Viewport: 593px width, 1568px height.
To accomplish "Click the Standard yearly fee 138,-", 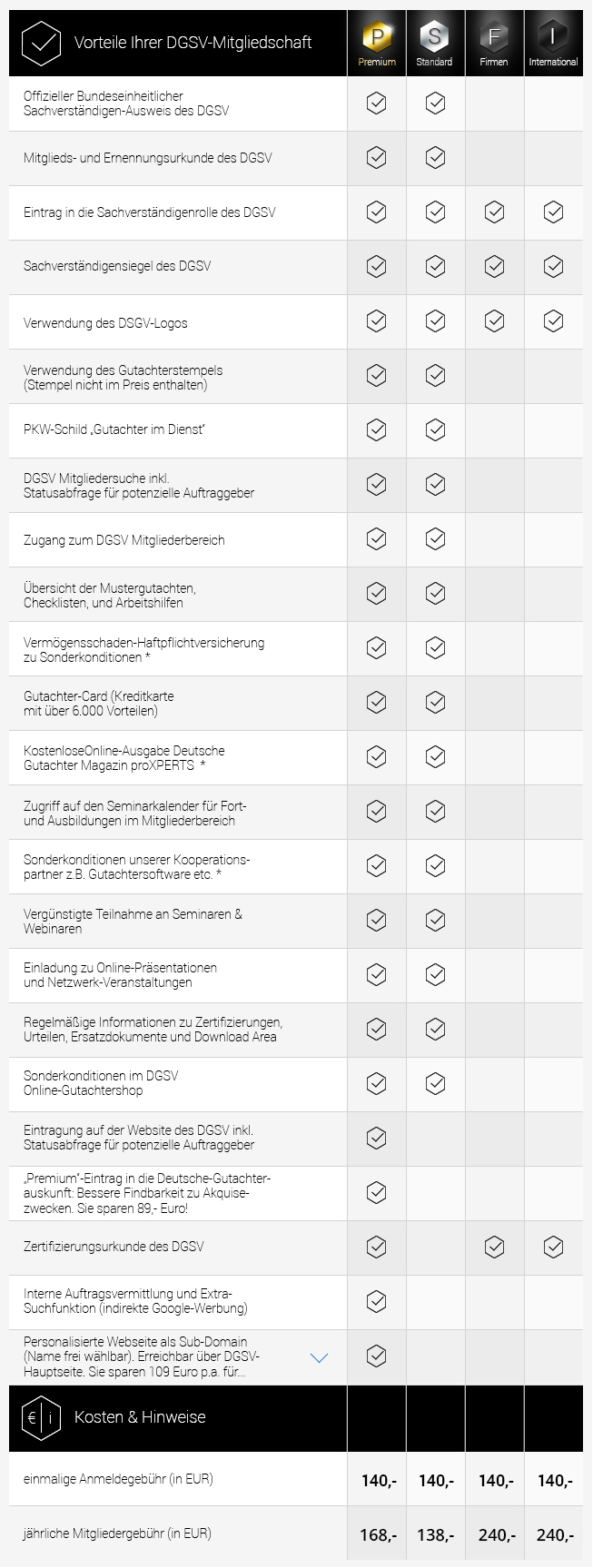I will tap(436, 1534).
